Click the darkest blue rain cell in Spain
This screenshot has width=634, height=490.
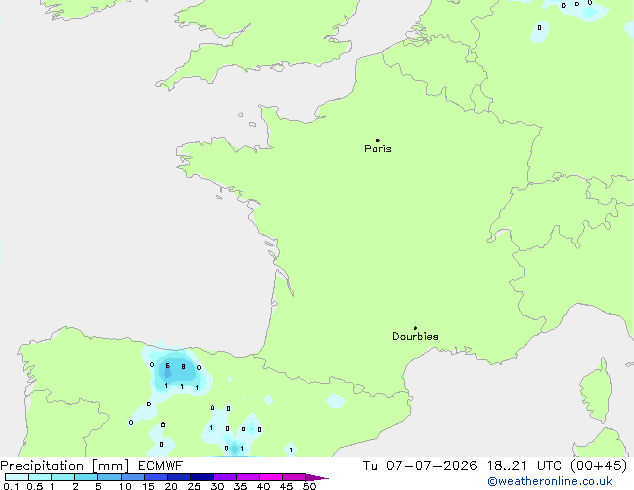[167, 373]
